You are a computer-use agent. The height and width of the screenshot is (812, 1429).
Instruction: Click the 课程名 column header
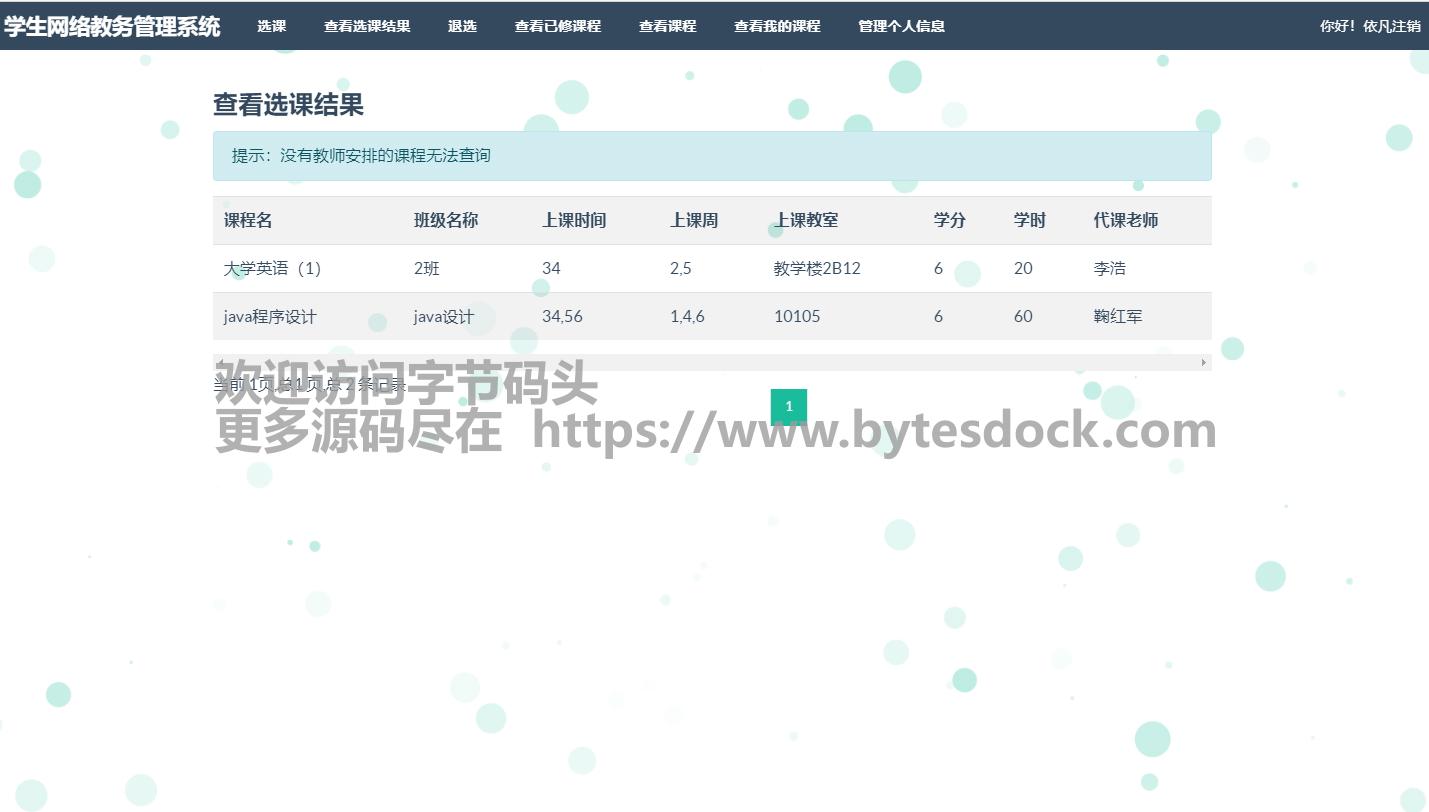click(248, 220)
